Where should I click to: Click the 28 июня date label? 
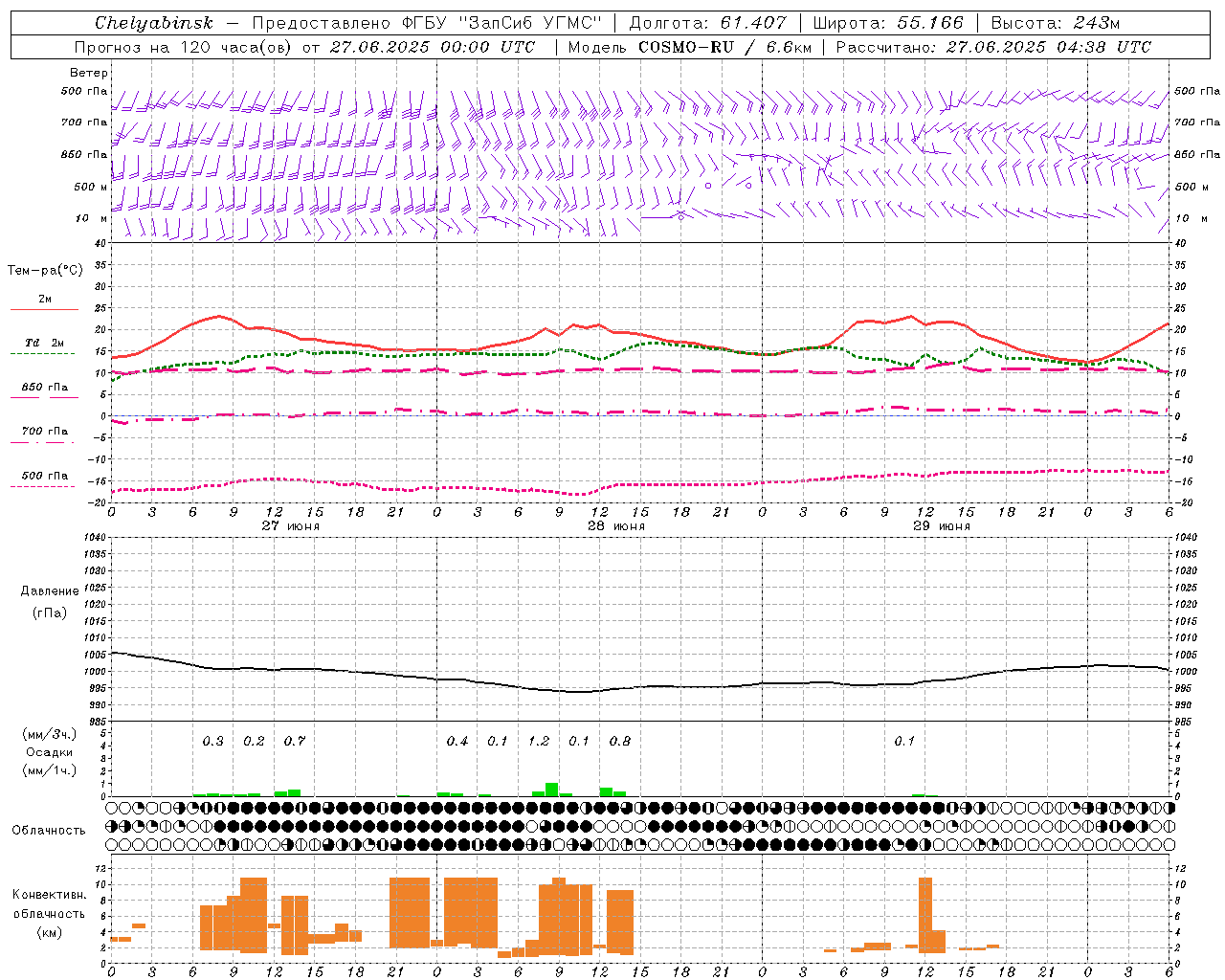tap(616, 526)
